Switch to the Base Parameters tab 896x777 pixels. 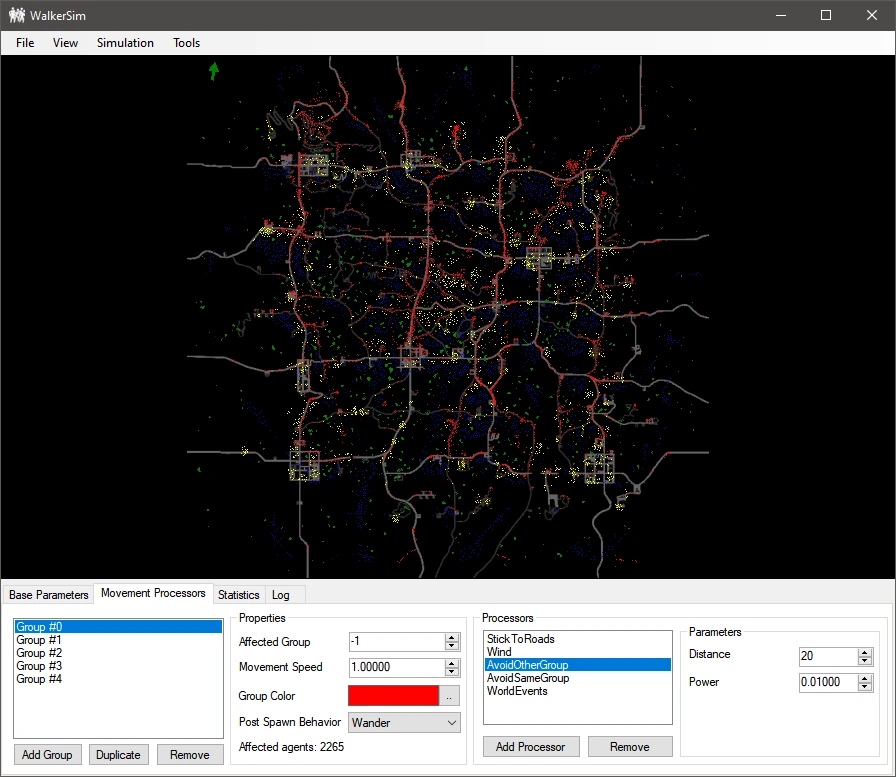(x=49, y=595)
